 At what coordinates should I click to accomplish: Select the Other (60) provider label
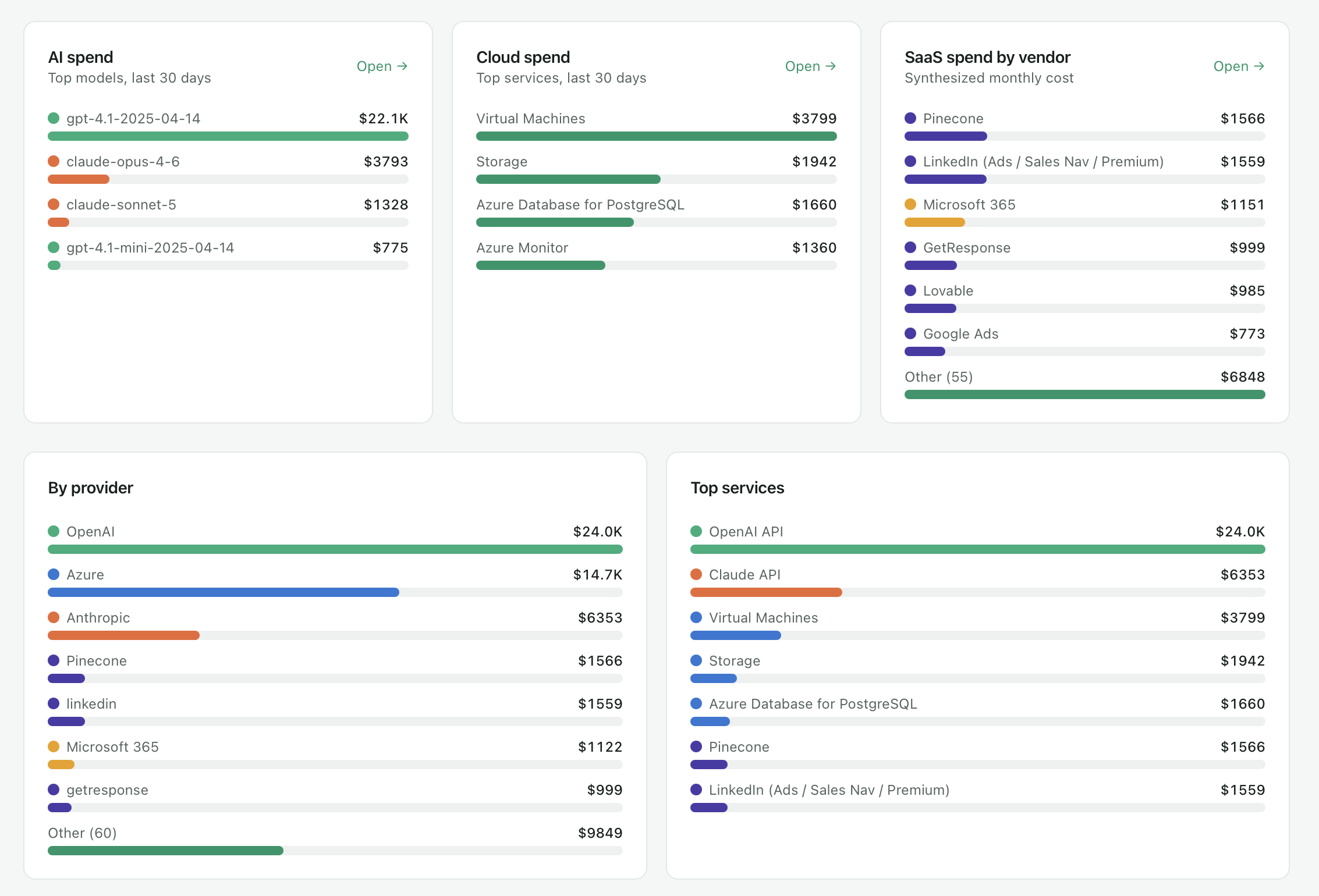coord(82,833)
